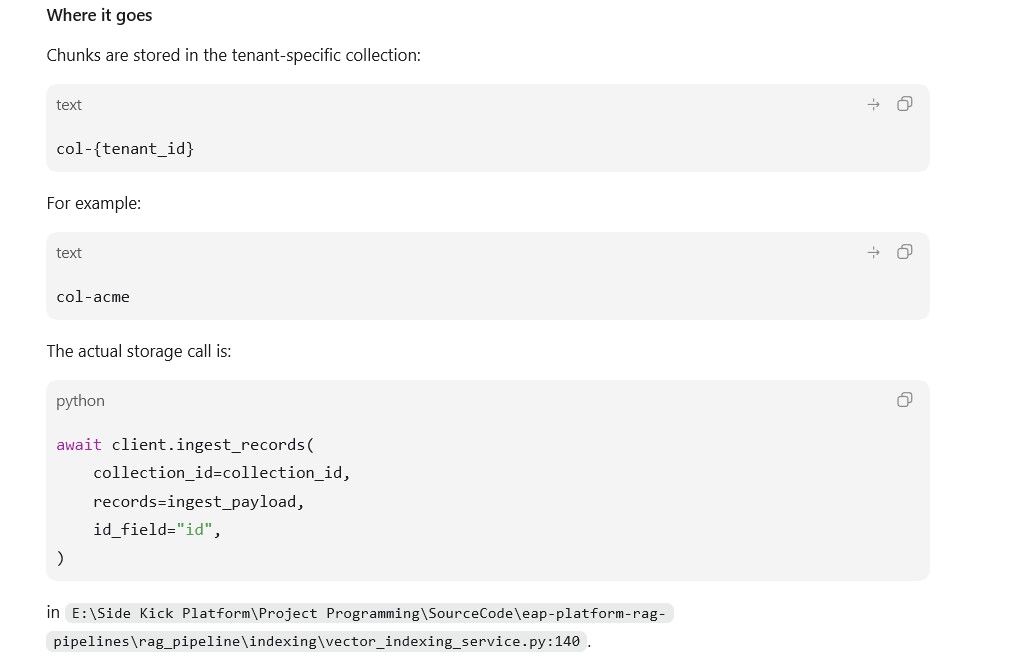Click the 'await' keyword in code
This screenshot has height=668, width=1020.
79,444
